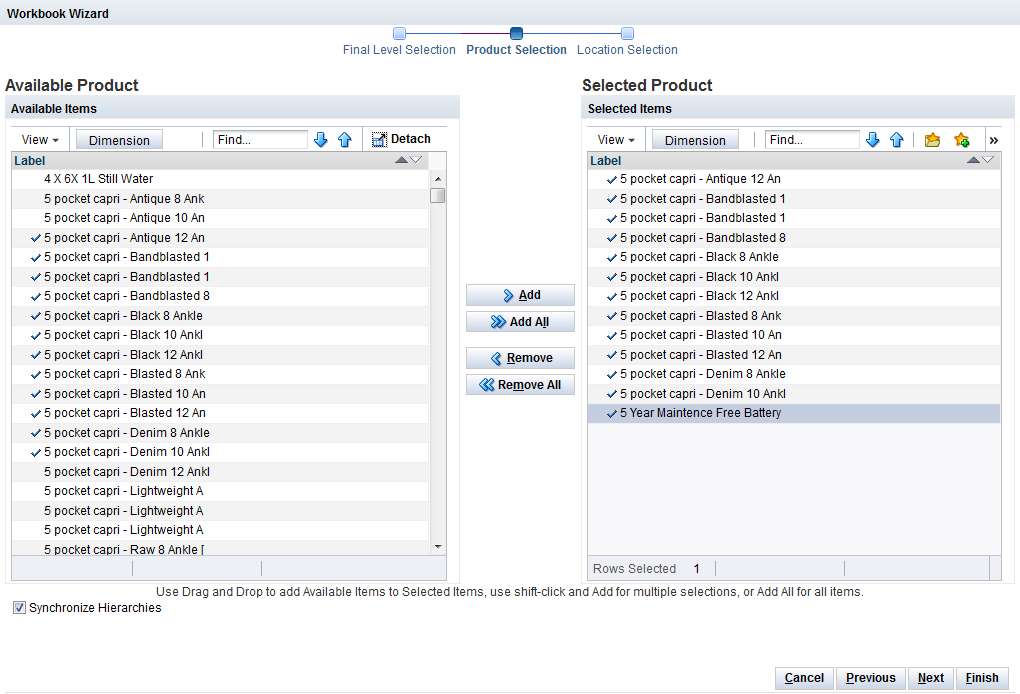Click the Cancel button

pyautogui.click(x=805, y=678)
